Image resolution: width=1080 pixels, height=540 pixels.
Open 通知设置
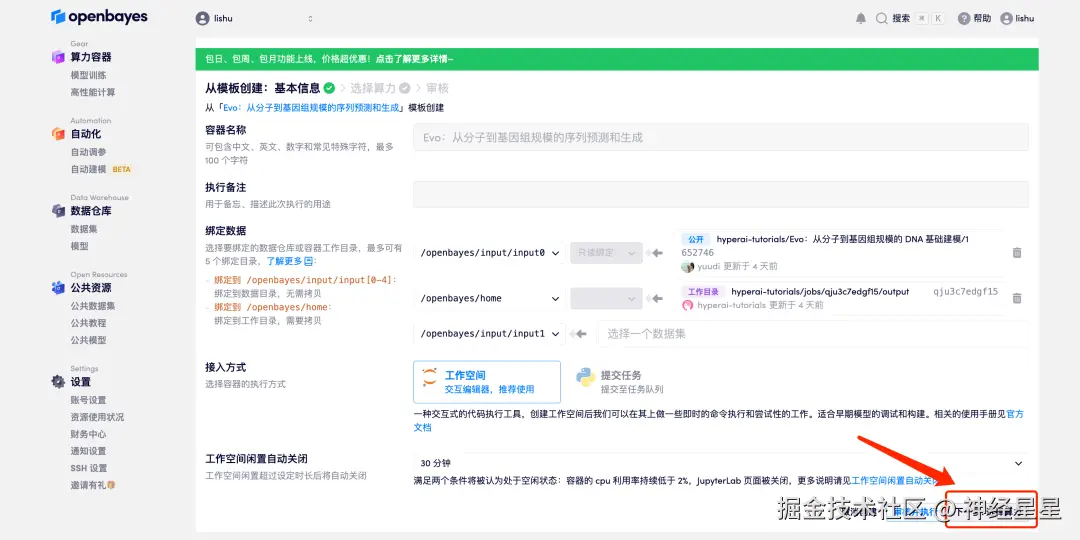pyautogui.click(x=88, y=451)
